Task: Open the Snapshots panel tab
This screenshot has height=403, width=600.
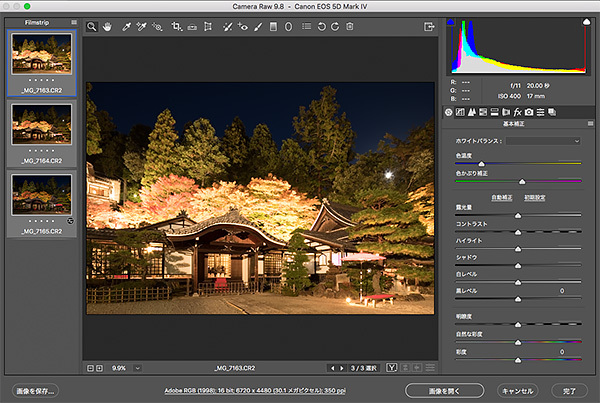Action: (552, 112)
